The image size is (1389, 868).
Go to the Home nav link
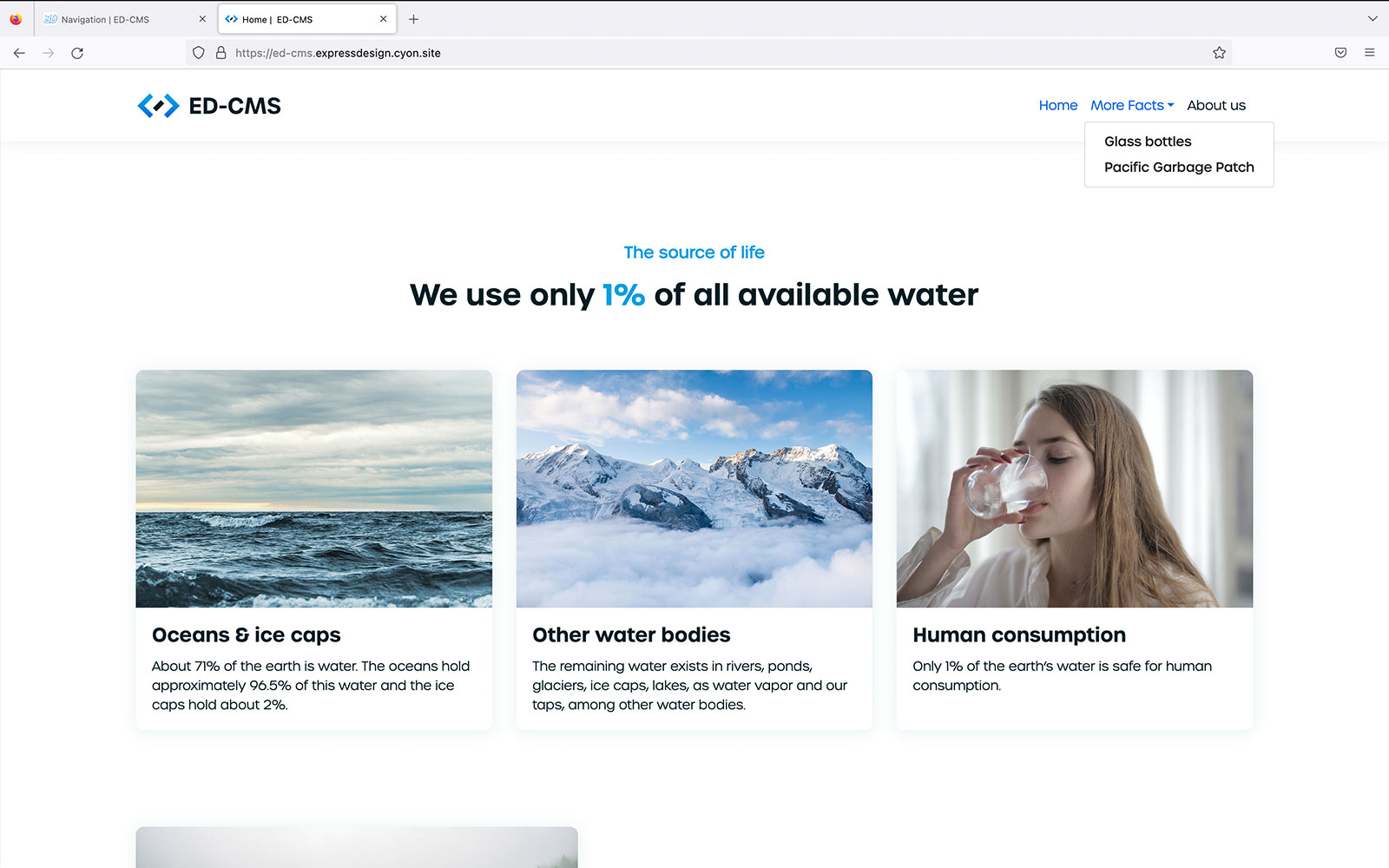point(1057,105)
